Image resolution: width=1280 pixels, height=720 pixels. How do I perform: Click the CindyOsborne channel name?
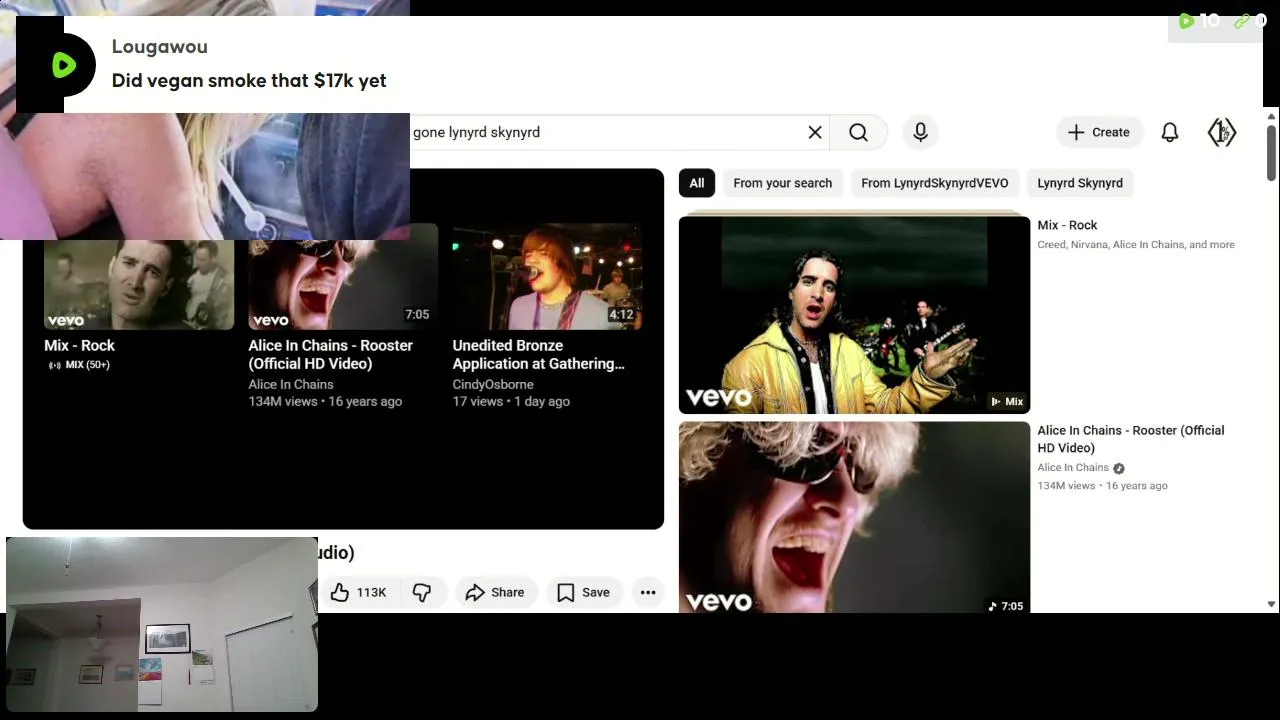click(493, 384)
